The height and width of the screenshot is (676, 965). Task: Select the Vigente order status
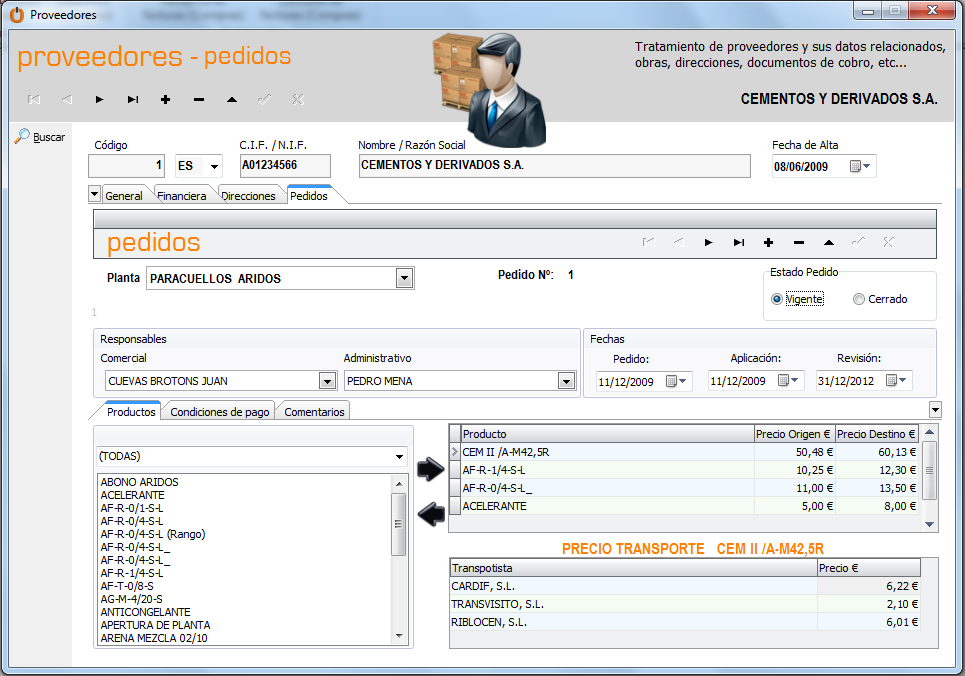click(777, 299)
